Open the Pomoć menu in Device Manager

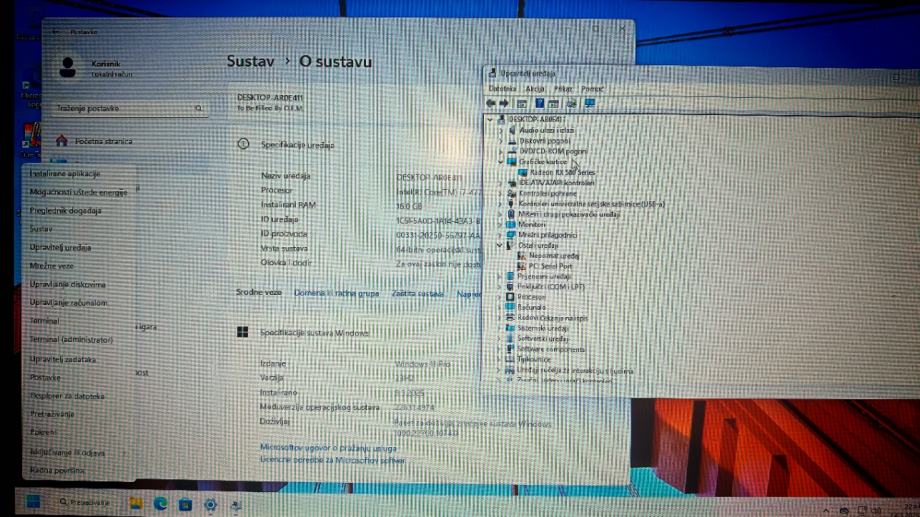coord(592,89)
